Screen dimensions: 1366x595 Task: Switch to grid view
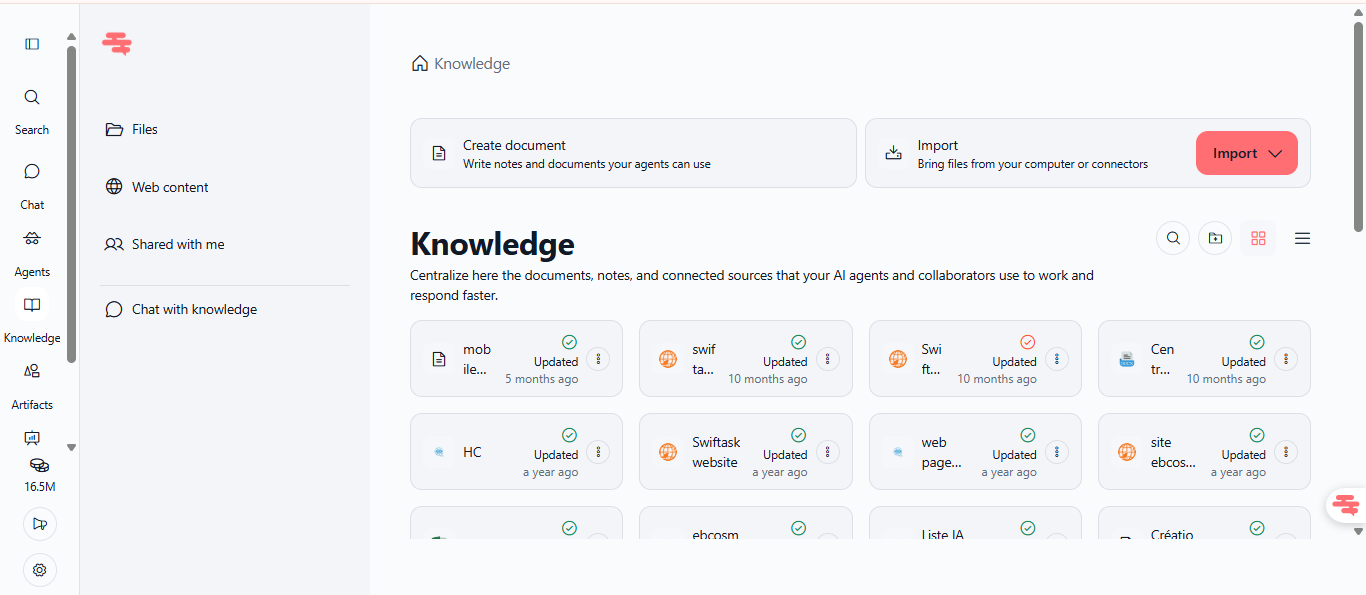point(1258,238)
